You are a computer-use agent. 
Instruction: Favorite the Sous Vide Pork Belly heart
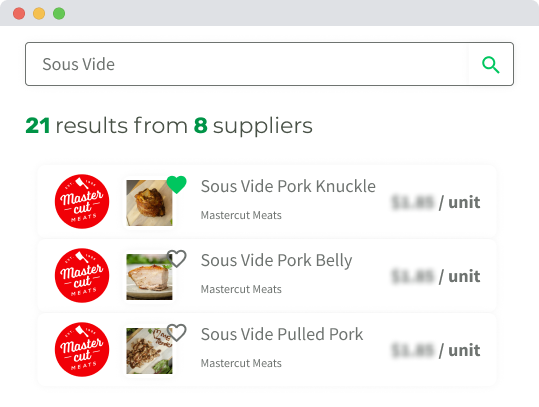click(177, 259)
